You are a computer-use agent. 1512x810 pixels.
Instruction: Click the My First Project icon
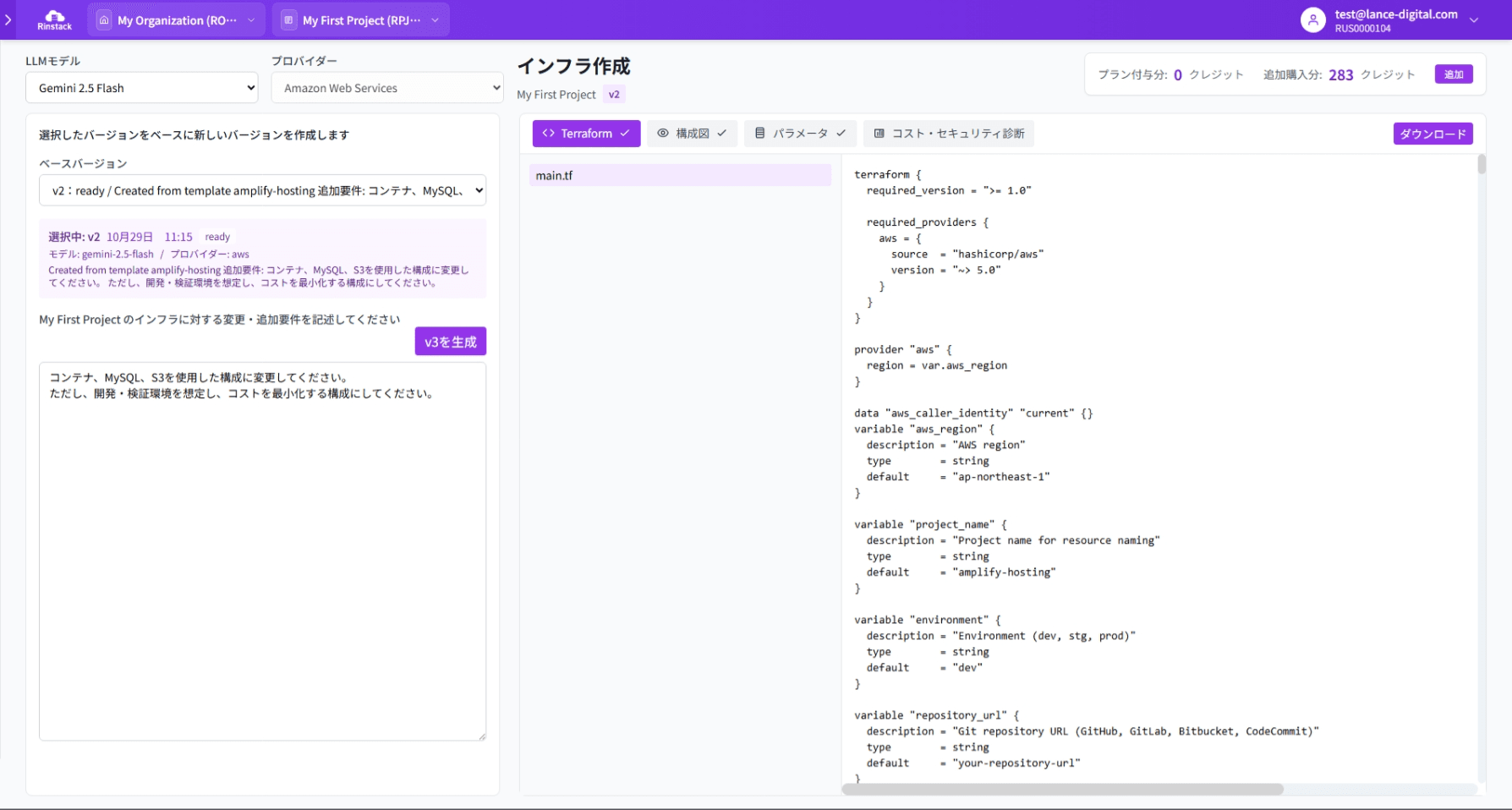(x=289, y=20)
